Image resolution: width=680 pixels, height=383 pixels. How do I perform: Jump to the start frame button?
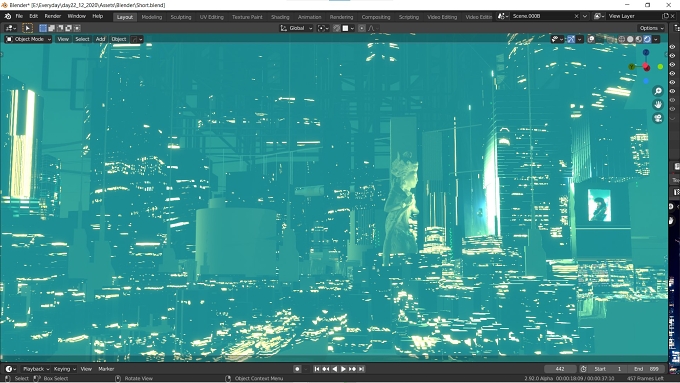tap(317, 369)
